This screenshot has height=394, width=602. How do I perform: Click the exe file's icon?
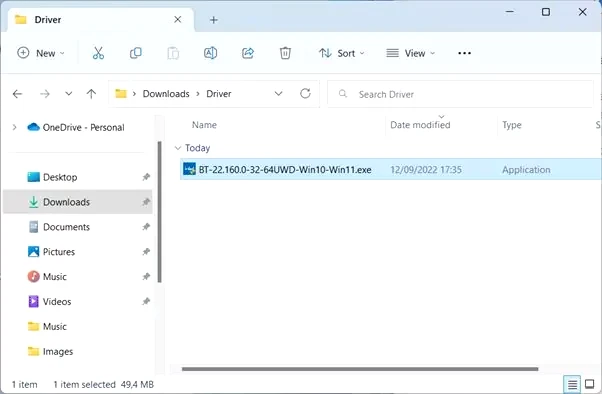click(x=189, y=169)
